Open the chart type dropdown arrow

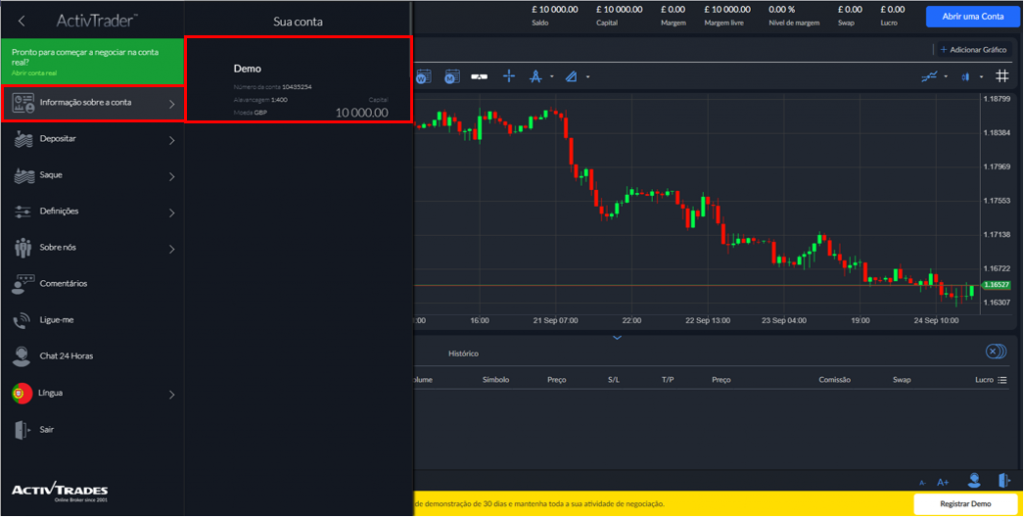981,77
